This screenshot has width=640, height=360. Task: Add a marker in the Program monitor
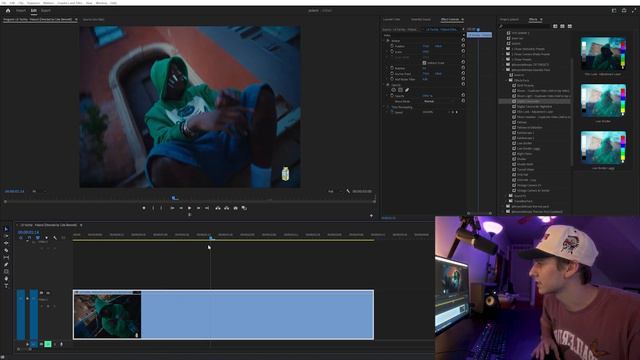pos(144,208)
